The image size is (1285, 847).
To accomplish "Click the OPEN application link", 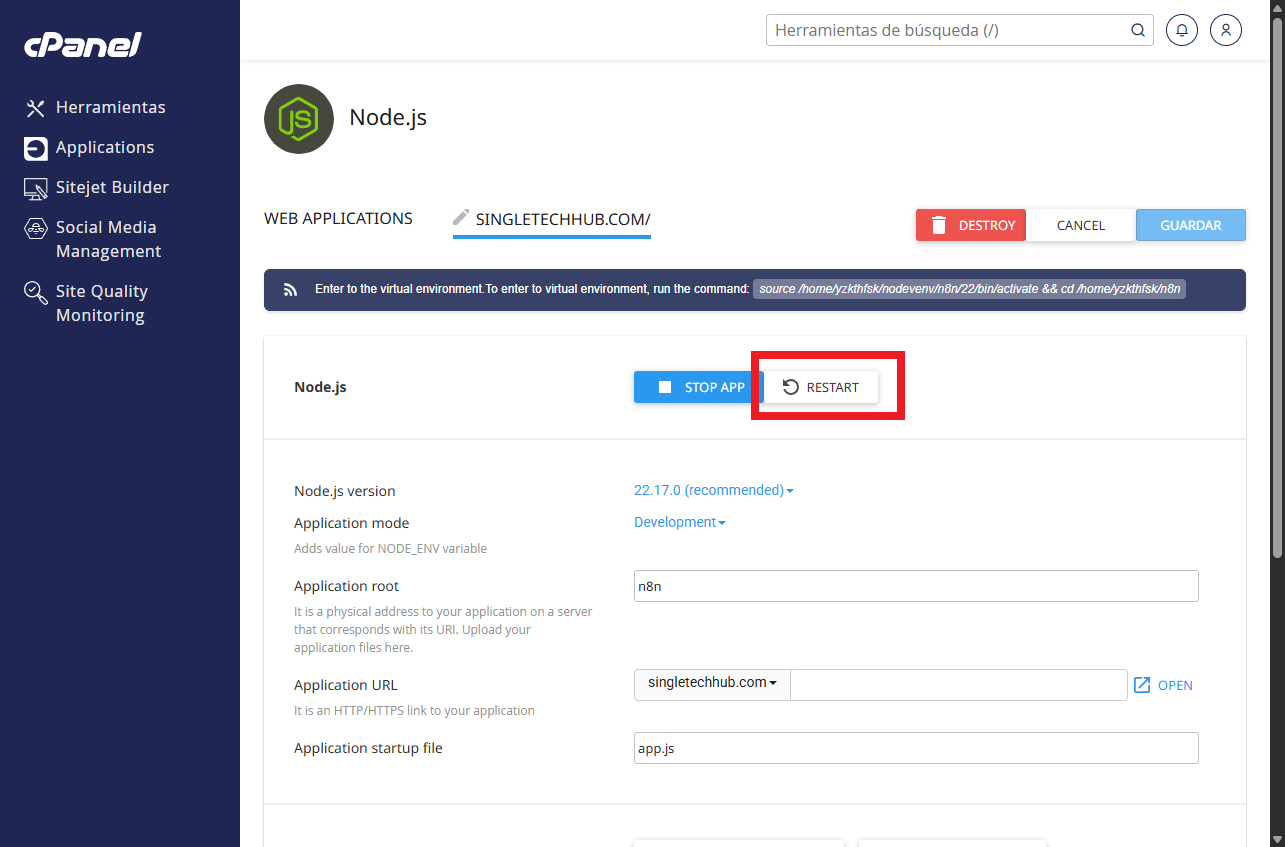I will point(1163,685).
